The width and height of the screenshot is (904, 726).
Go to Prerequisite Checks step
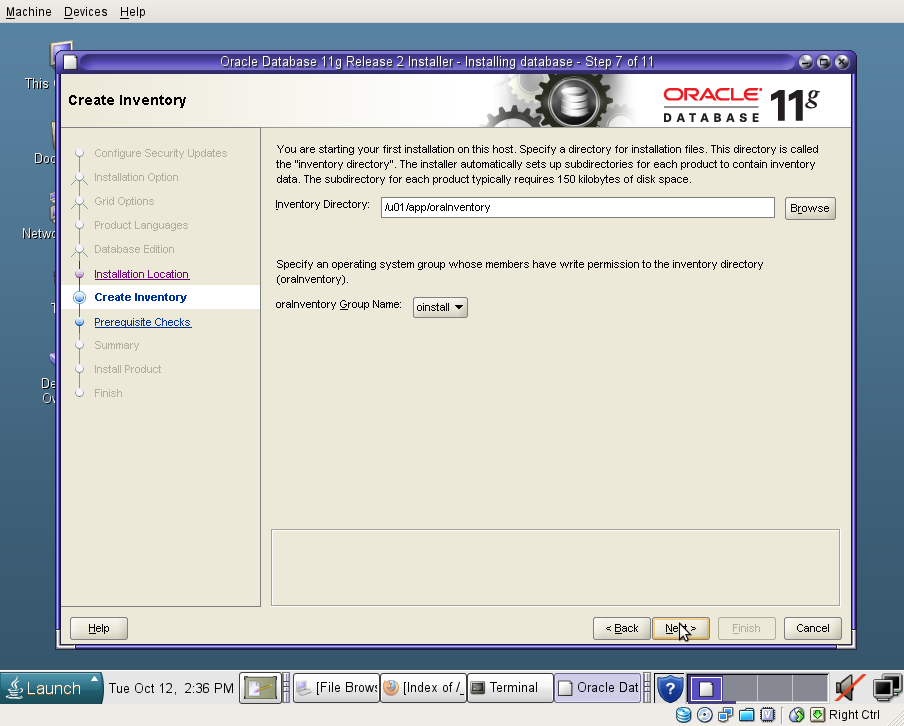coord(142,322)
